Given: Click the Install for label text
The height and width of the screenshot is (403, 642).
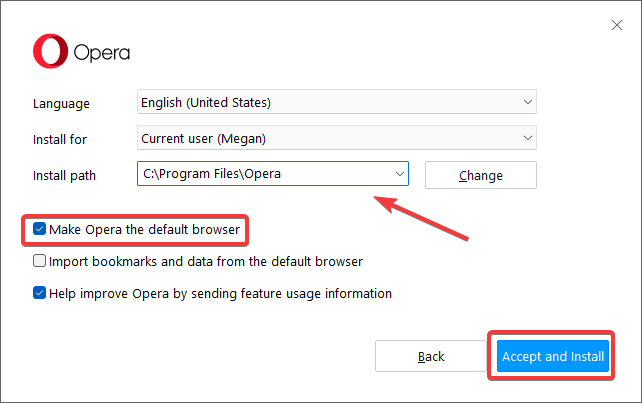Looking at the screenshot, I should 60,139.
